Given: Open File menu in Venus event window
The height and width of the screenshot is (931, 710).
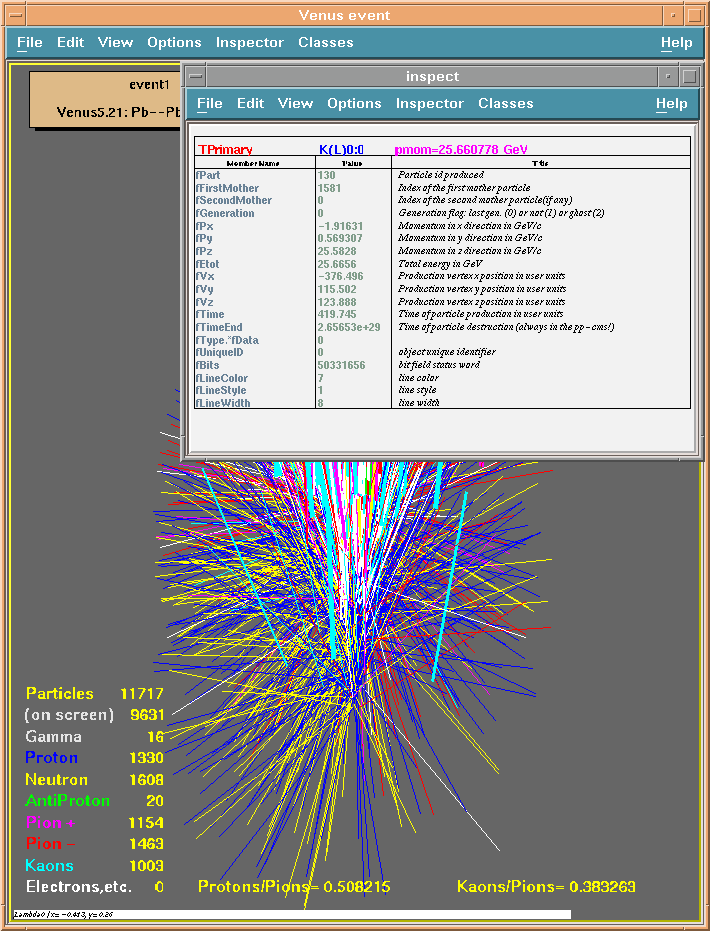Looking at the screenshot, I should (30, 43).
